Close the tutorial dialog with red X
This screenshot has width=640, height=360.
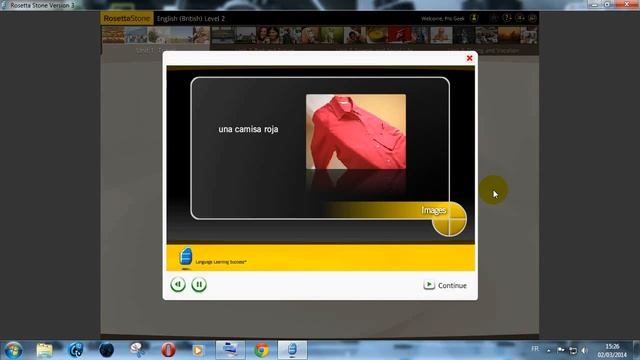pos(469,58)
